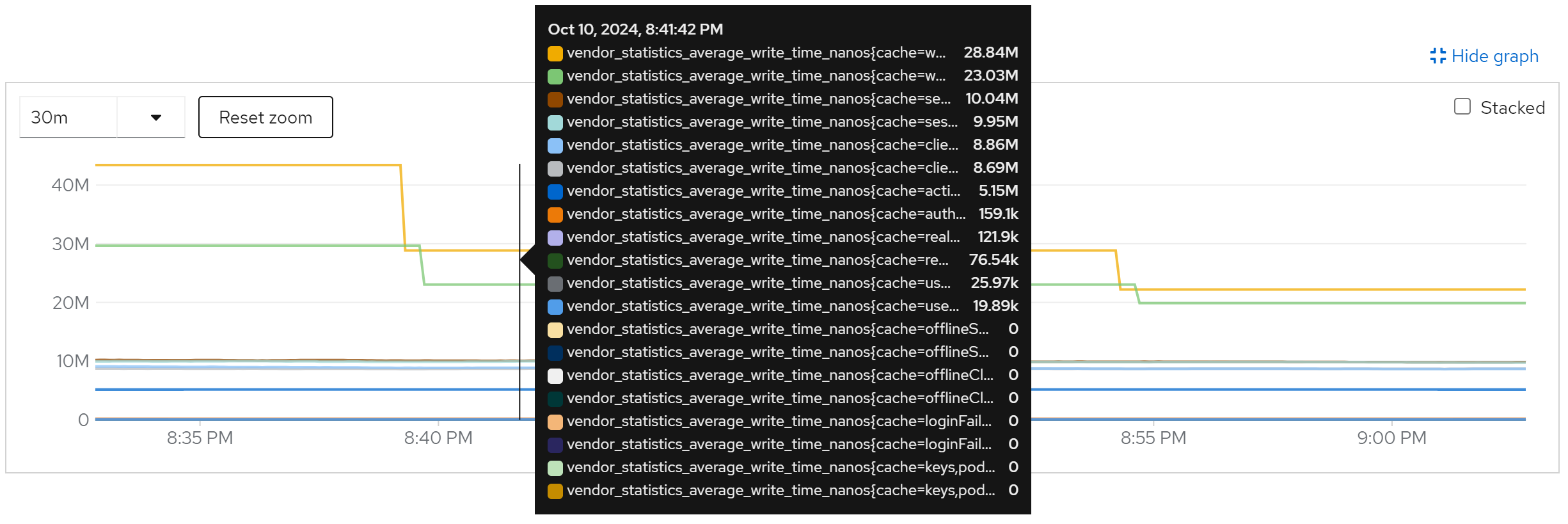Enable the Stacked checkbox
The image size is (1568, 524).
tap(1462, 107)
